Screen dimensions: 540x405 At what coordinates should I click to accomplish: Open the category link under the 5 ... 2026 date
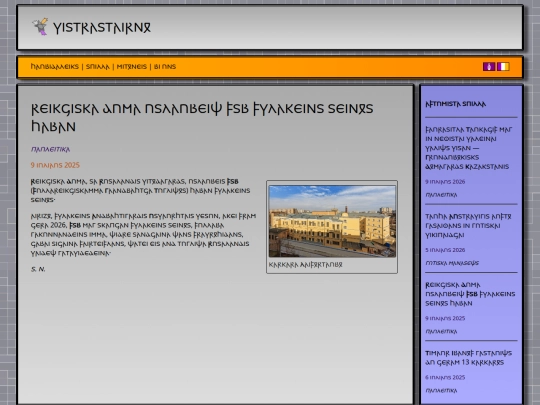[x=452, y=263]
